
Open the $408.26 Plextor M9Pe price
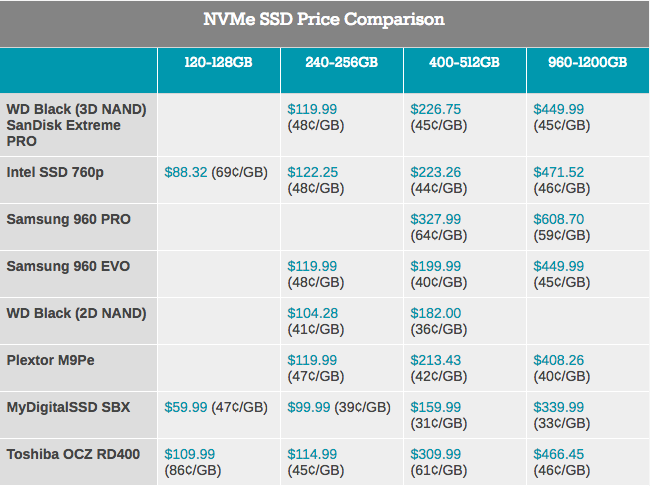coord(559,360)
